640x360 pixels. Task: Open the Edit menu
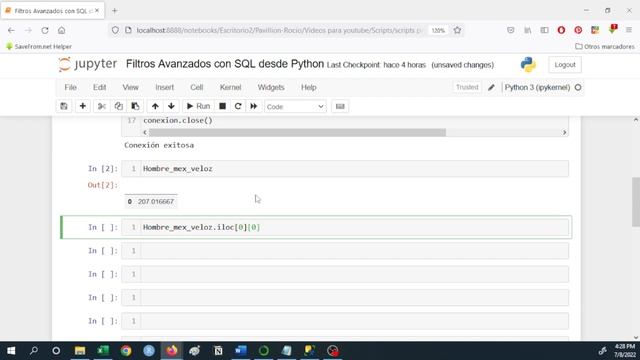[99, 87]
